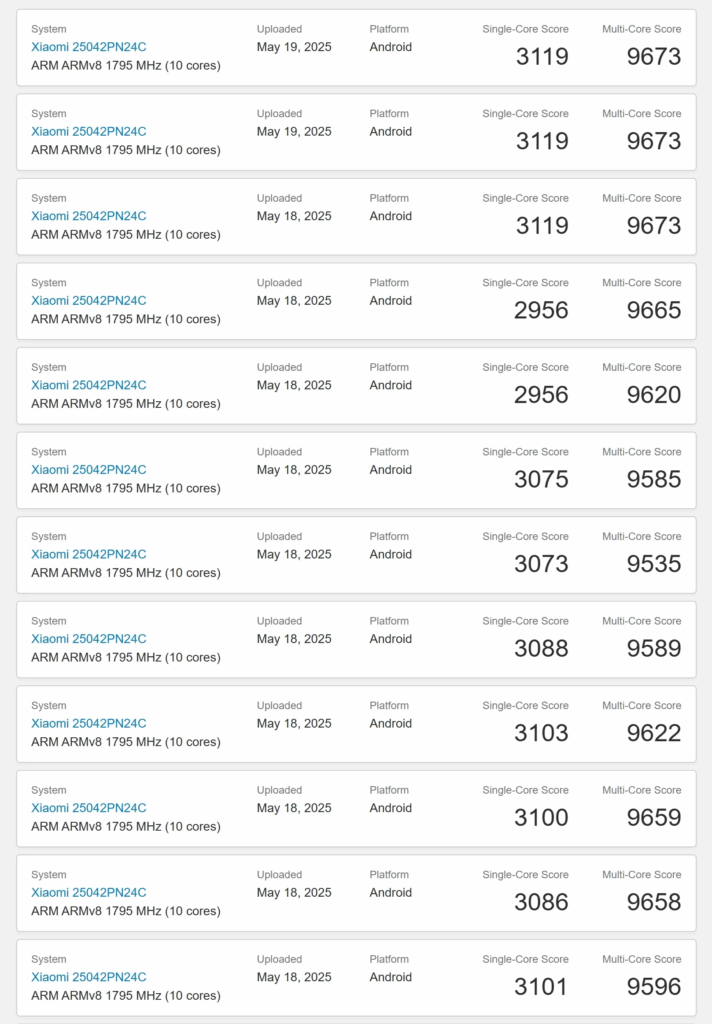
Task: Click the 9535 multi-core score value
Action: click(x=653, y=564)
